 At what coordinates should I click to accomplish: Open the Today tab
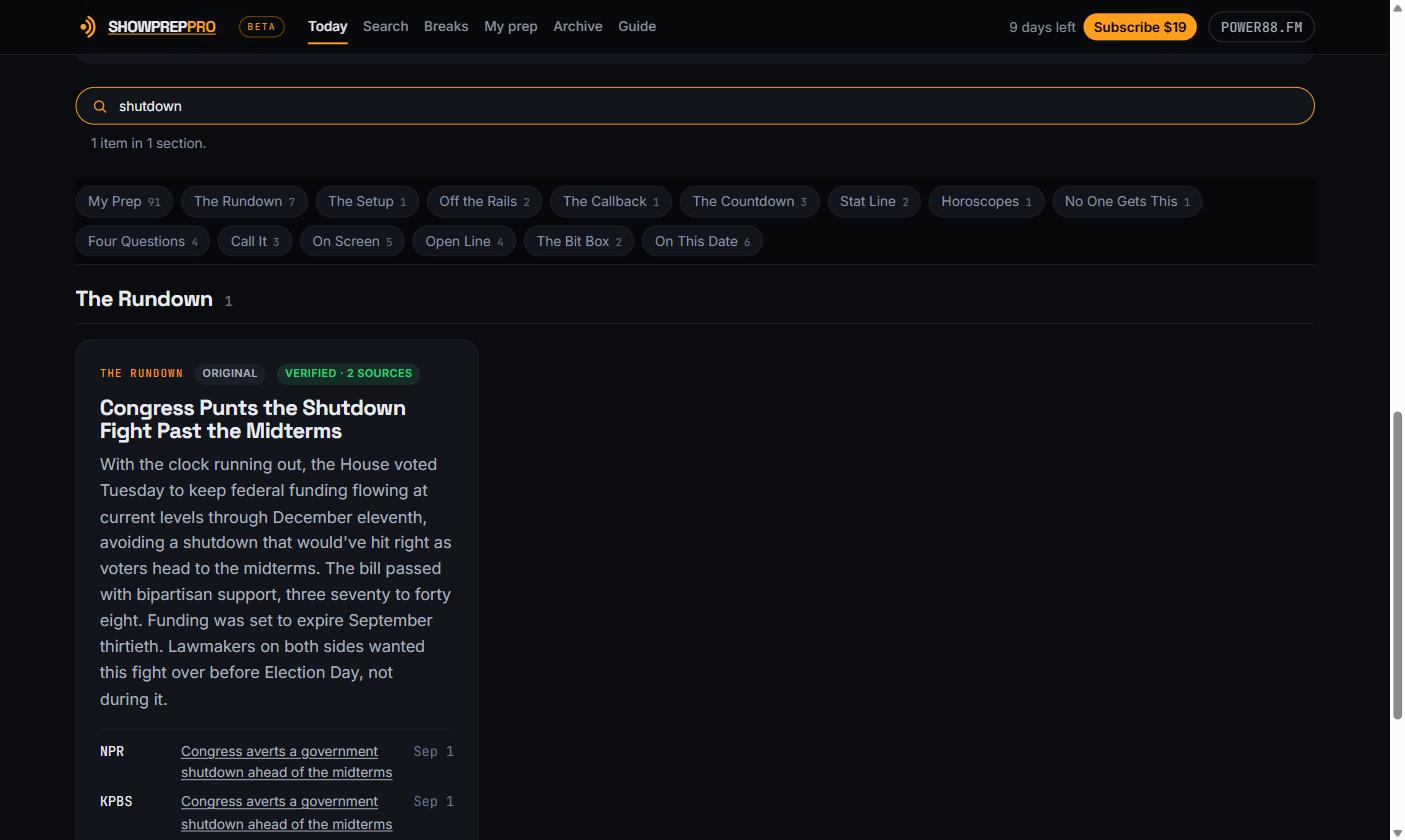pyautogui.click(x=327, y=26)
